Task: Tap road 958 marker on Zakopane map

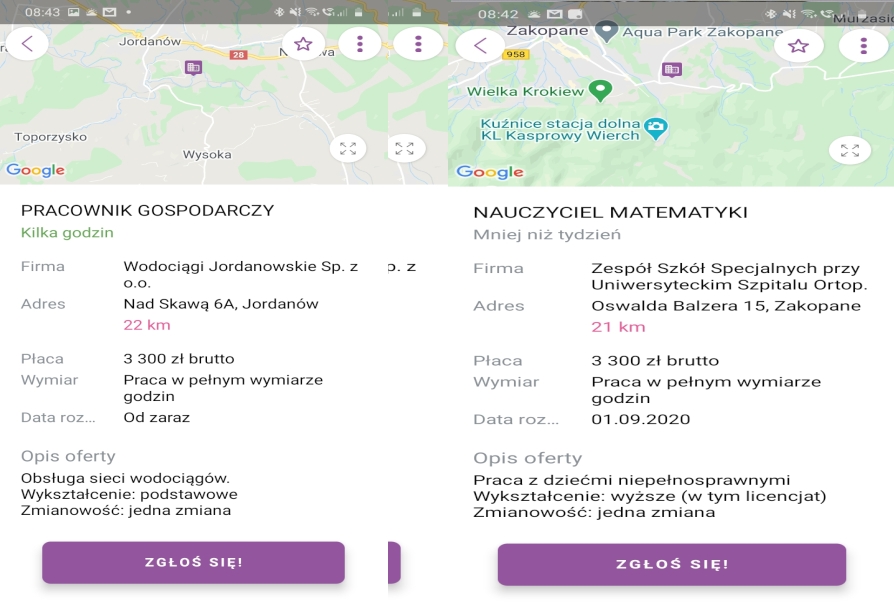Action: [x=515, y=54]
